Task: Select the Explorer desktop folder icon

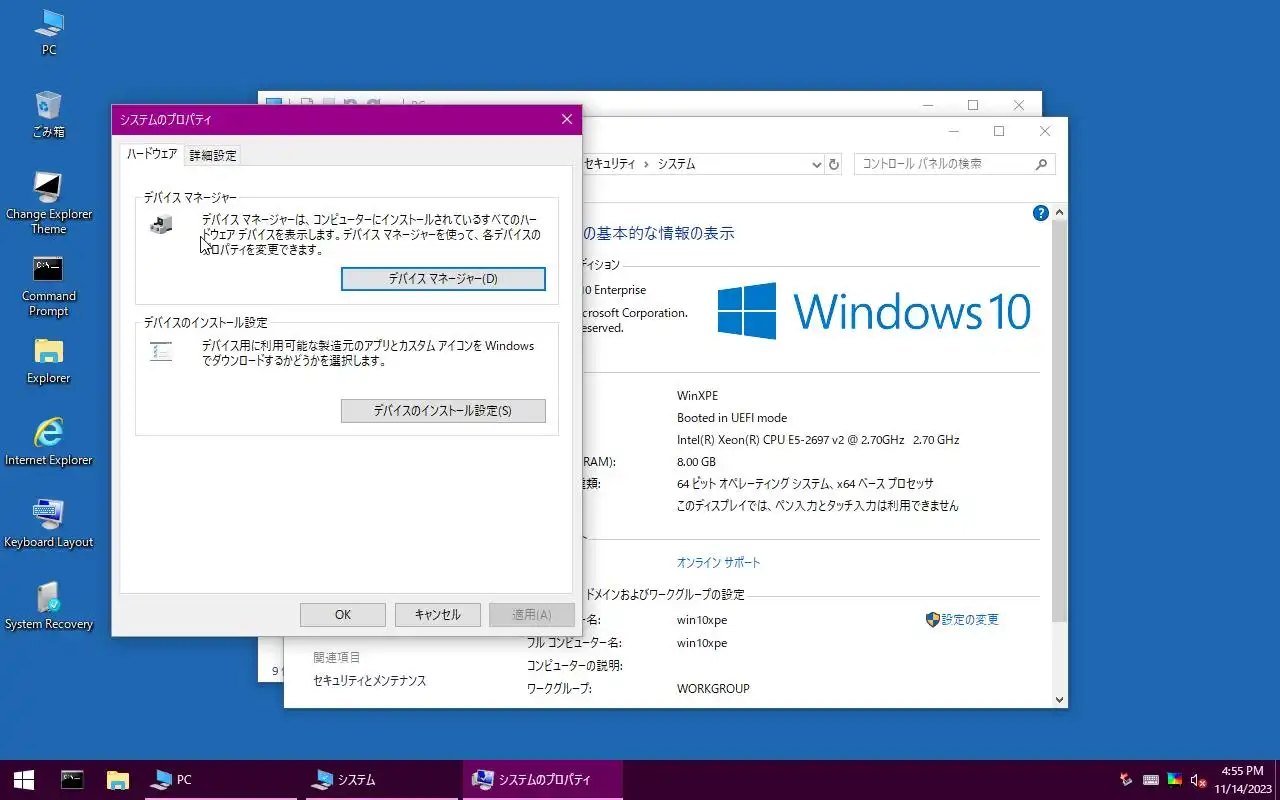Action: [48, 361]
